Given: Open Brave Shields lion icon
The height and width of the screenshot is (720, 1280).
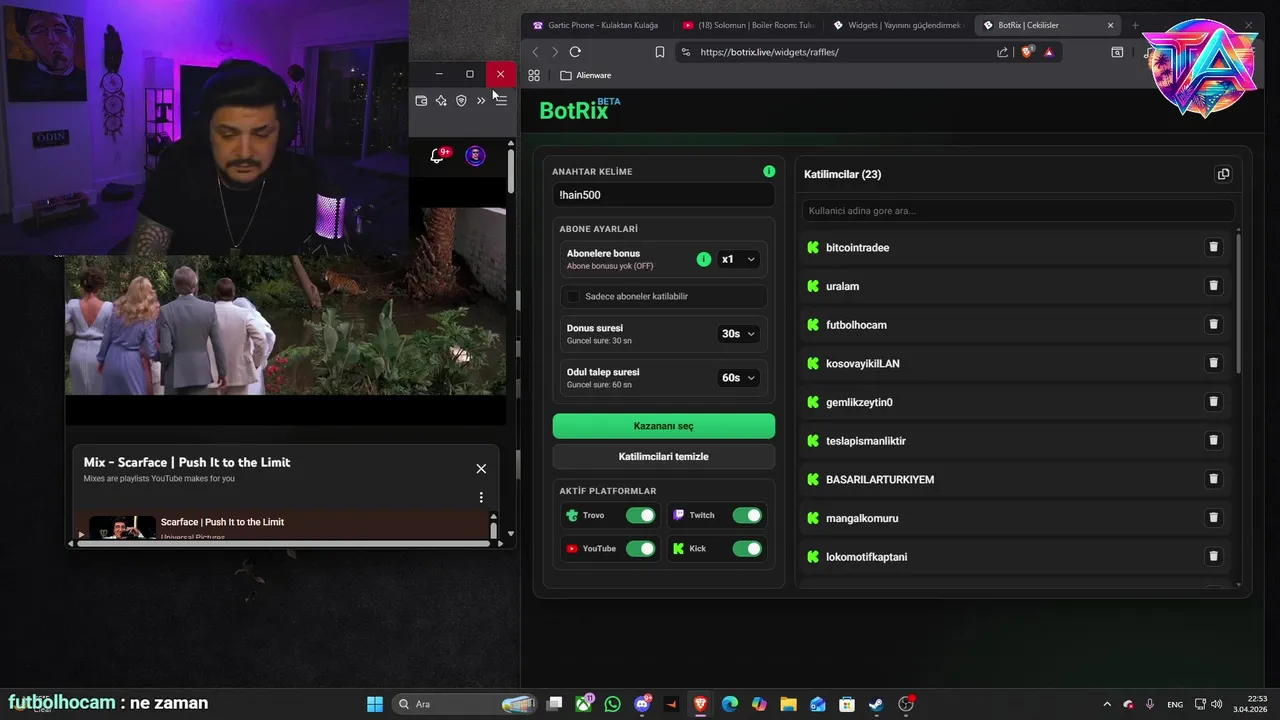Looking at the screenshot, I should coord(1027,52).
